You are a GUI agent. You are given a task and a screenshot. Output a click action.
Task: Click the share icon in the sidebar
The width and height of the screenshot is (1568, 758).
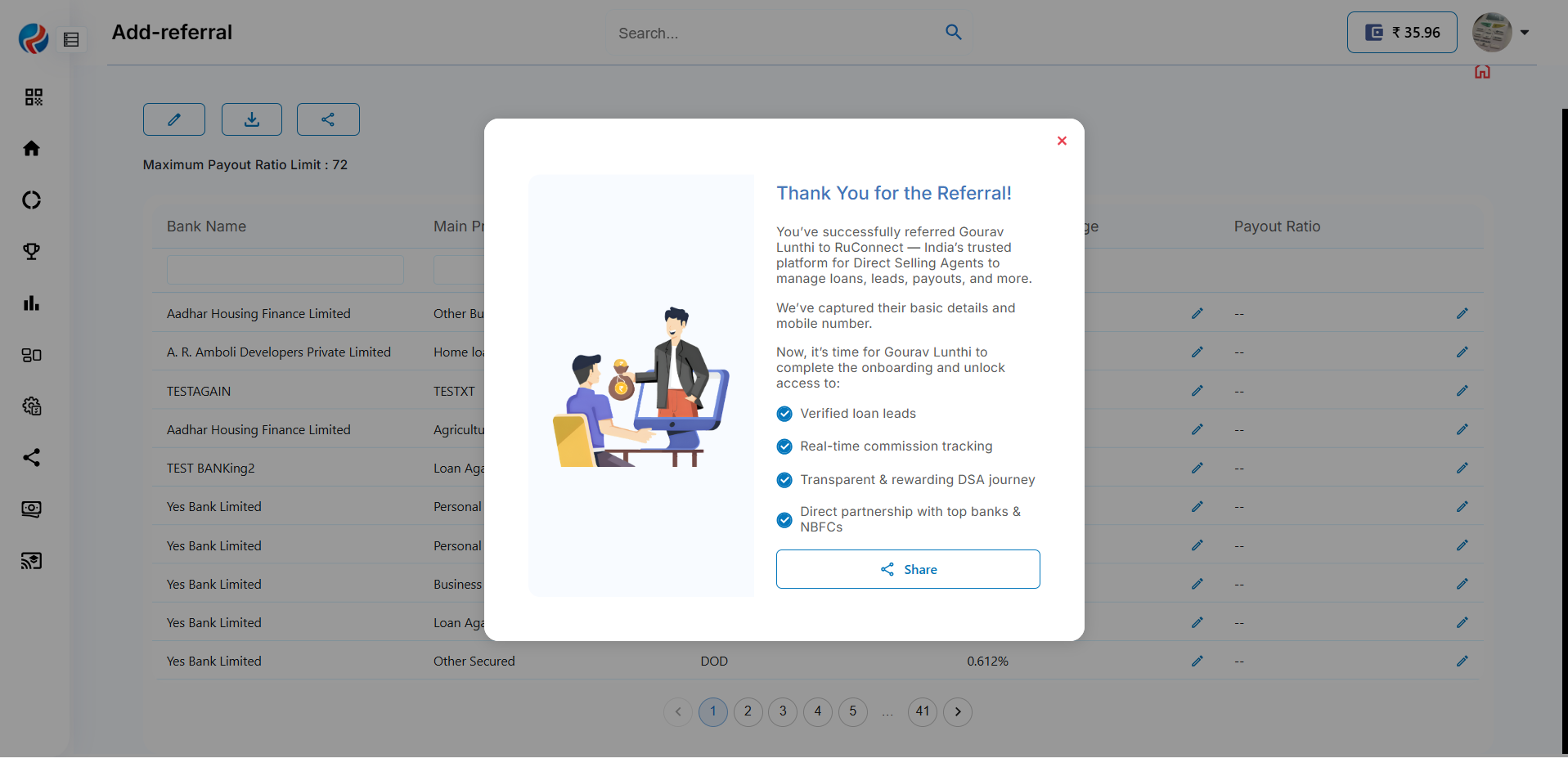[32, 458]
